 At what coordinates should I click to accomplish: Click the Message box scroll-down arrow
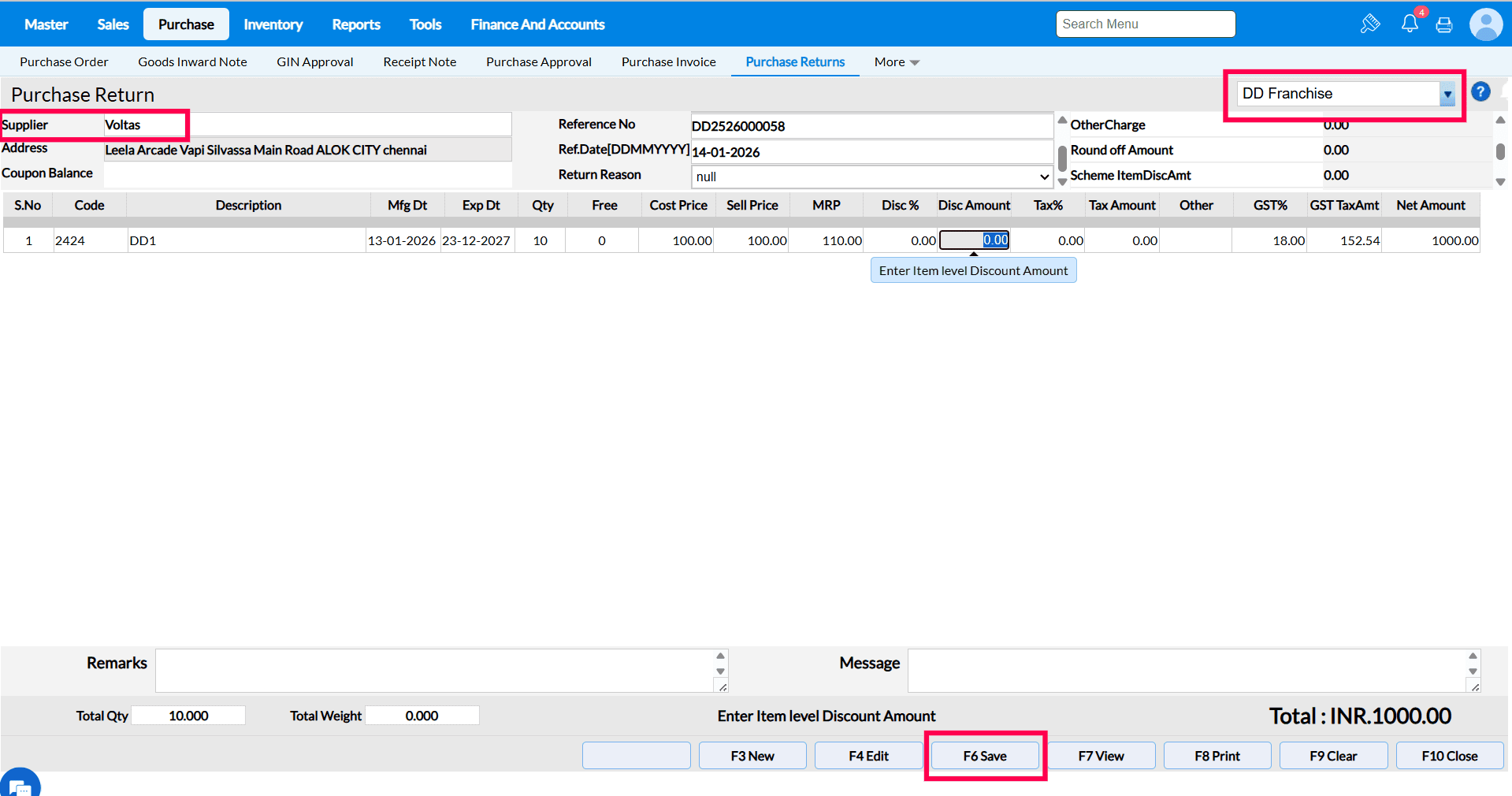click(x=1473, y=671)
